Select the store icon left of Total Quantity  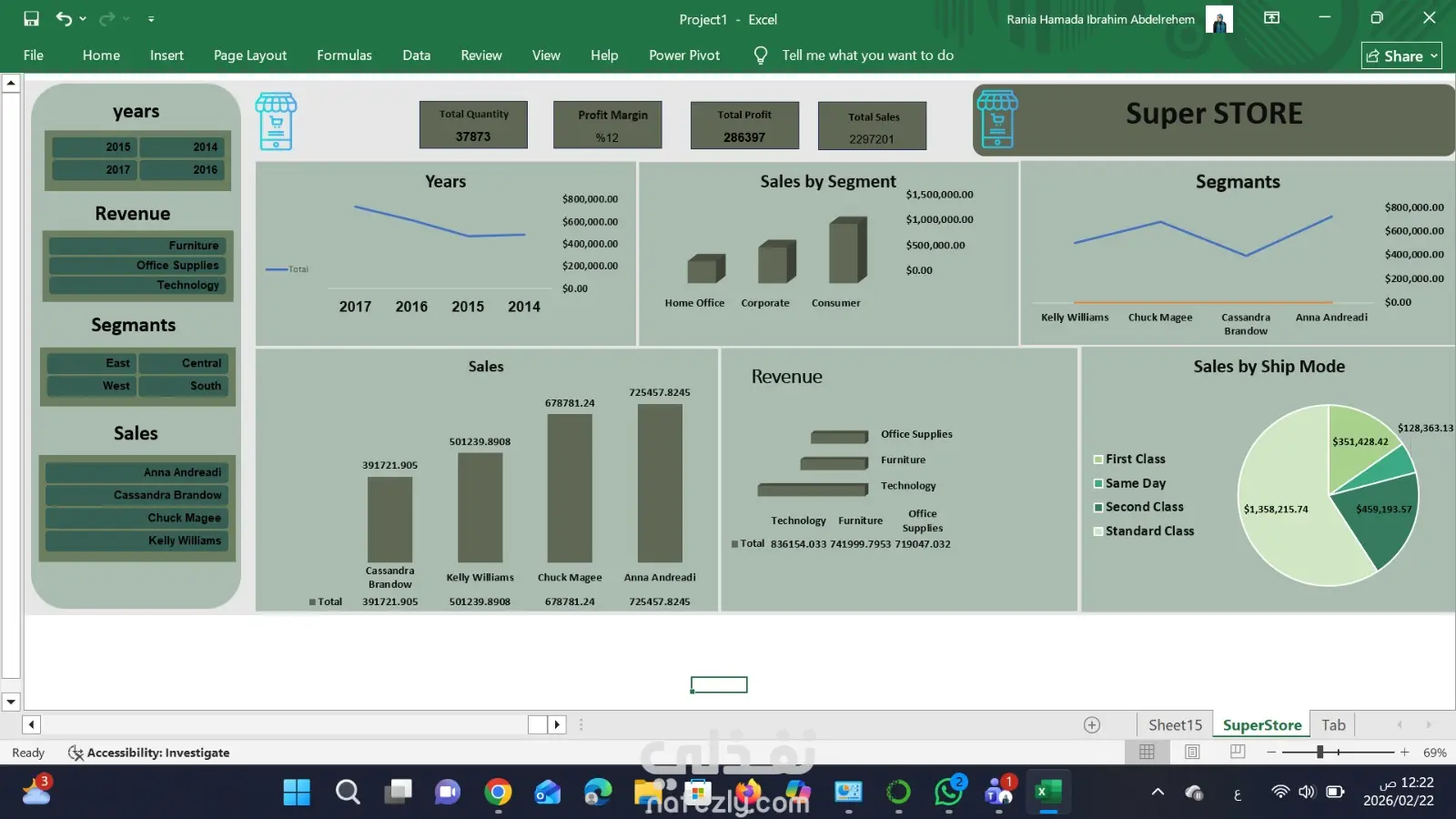[276, 121]
